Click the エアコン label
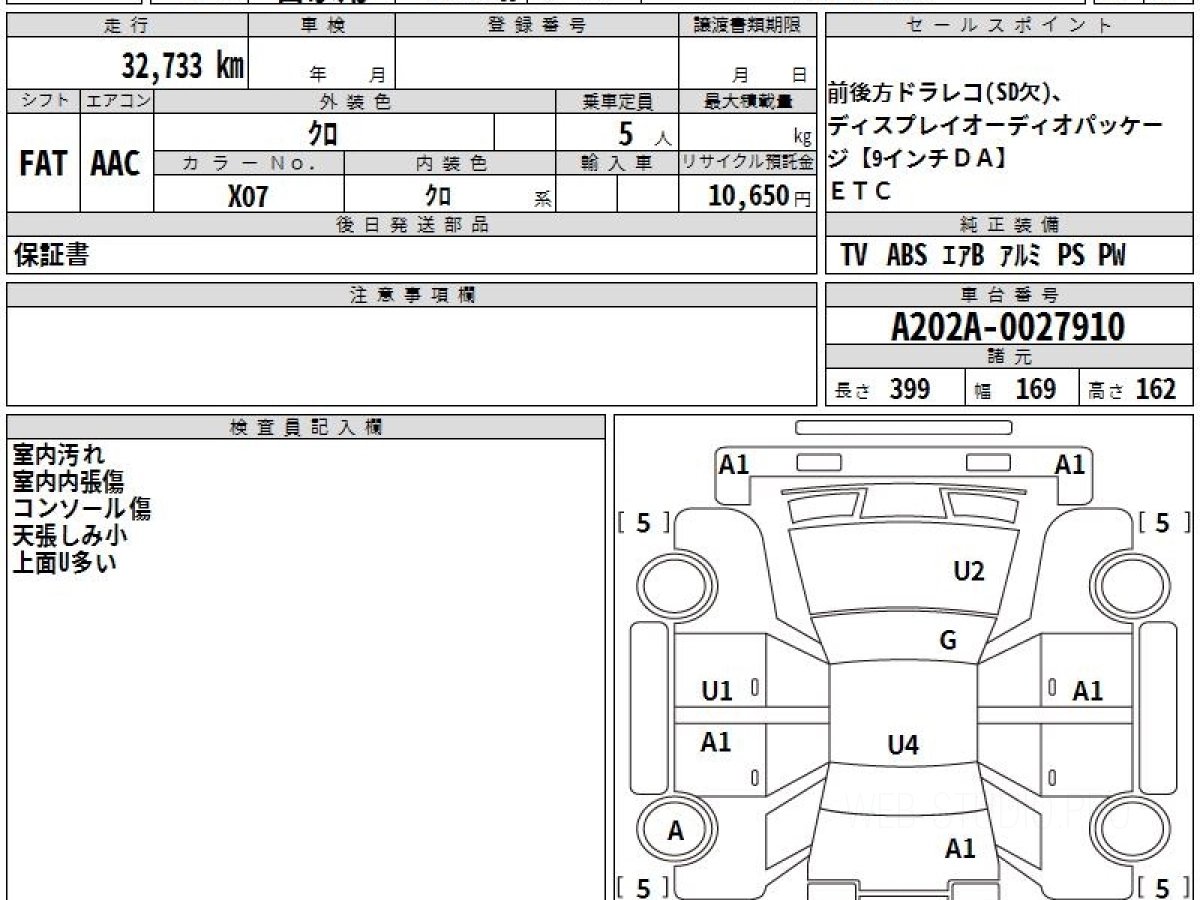The height and width of the screenshot is (900, 1200). pyautogui.click(x=117, y=101)
